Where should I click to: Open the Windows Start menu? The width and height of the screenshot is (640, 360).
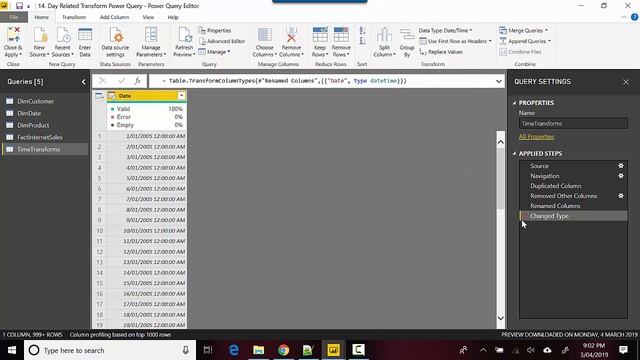[x=12, y=350]
